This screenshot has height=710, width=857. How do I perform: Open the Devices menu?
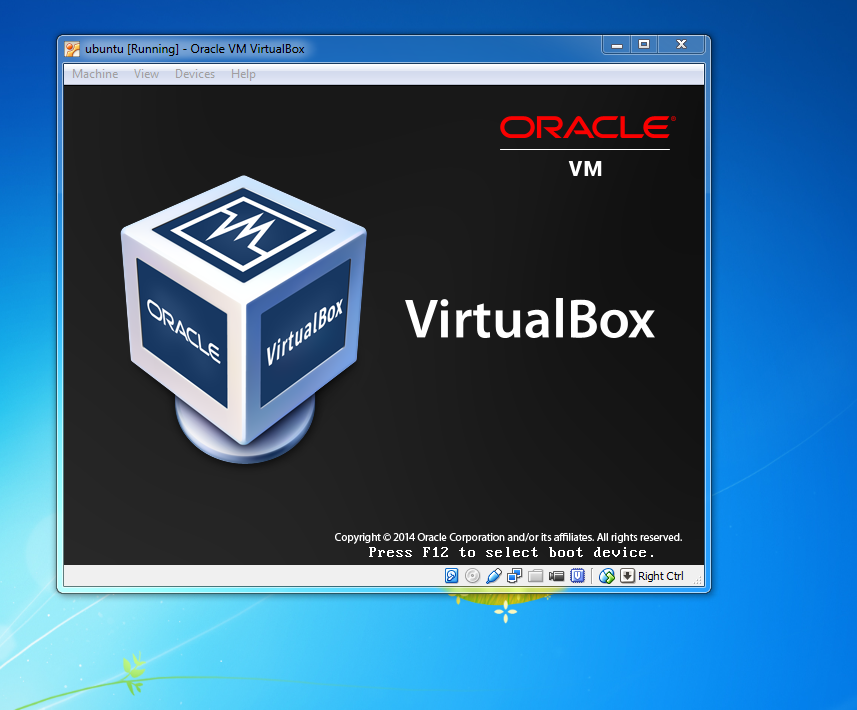[x=195, y=74]
